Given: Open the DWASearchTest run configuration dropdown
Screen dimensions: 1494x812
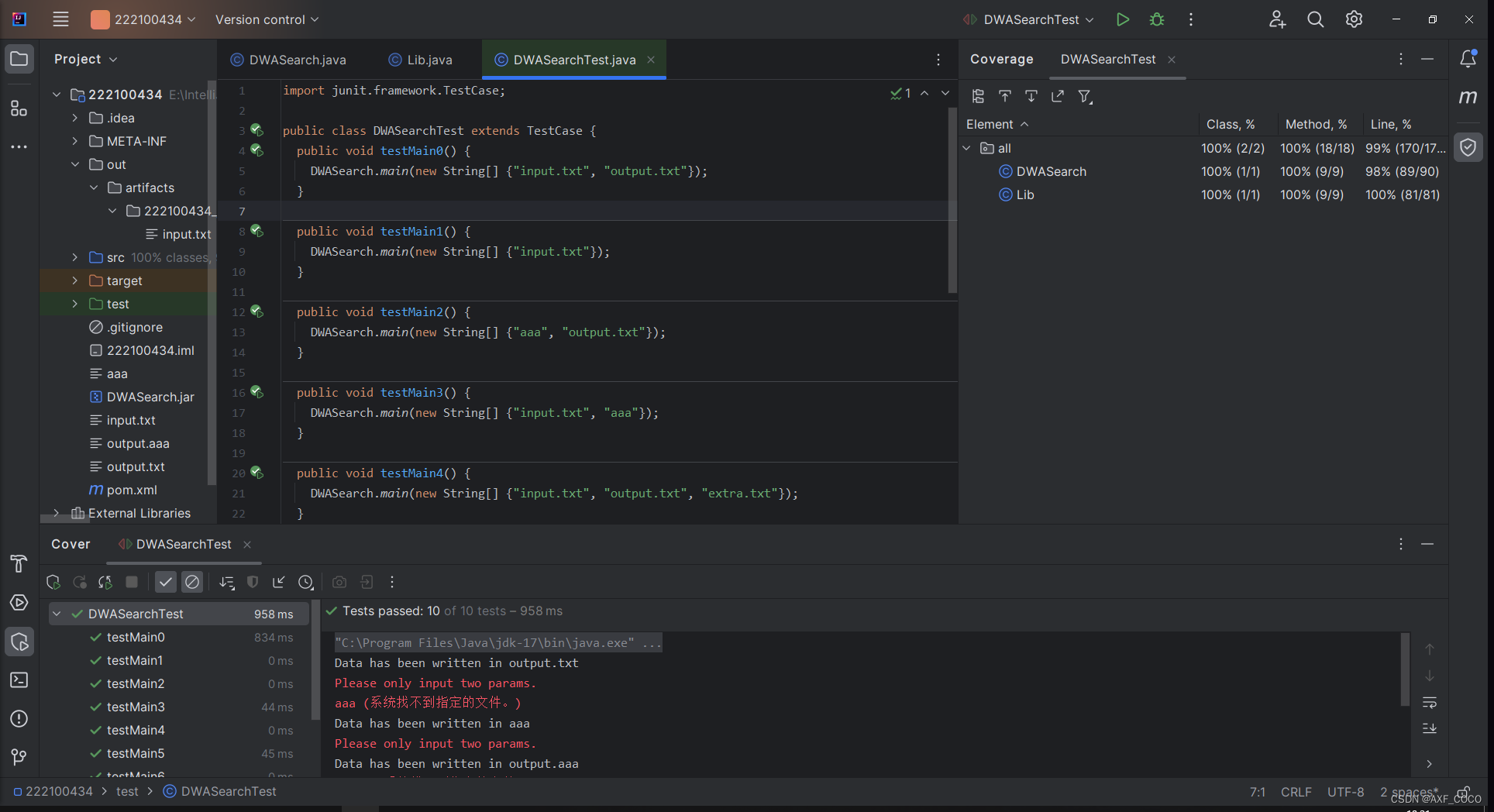Looking at the screenshot, I should click(1028, 19).
